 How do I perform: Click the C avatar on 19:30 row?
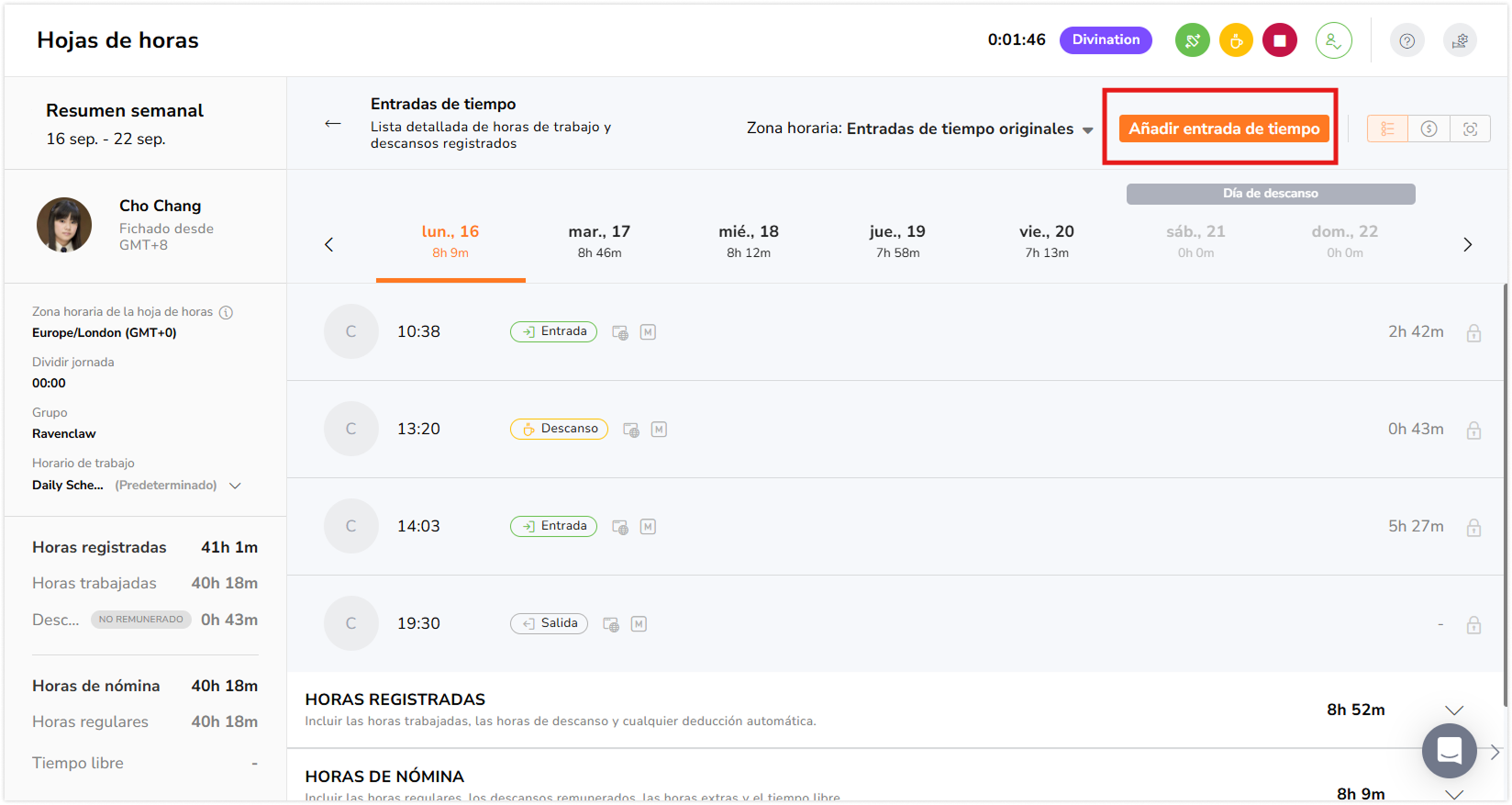click(350, 623)
